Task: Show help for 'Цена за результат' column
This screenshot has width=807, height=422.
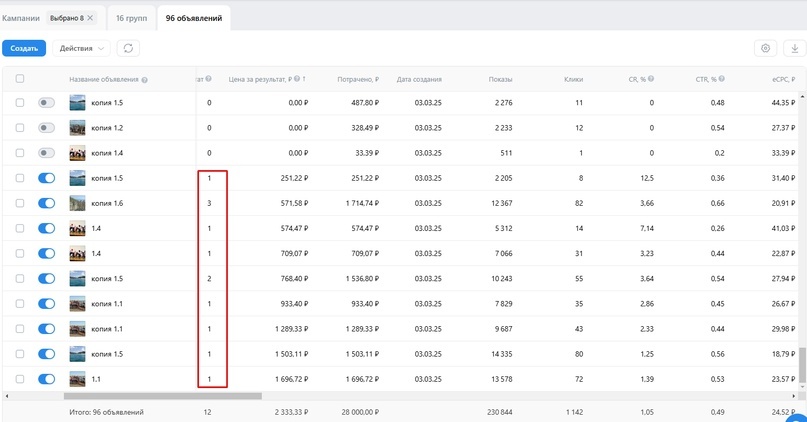Action: [297, 79]
